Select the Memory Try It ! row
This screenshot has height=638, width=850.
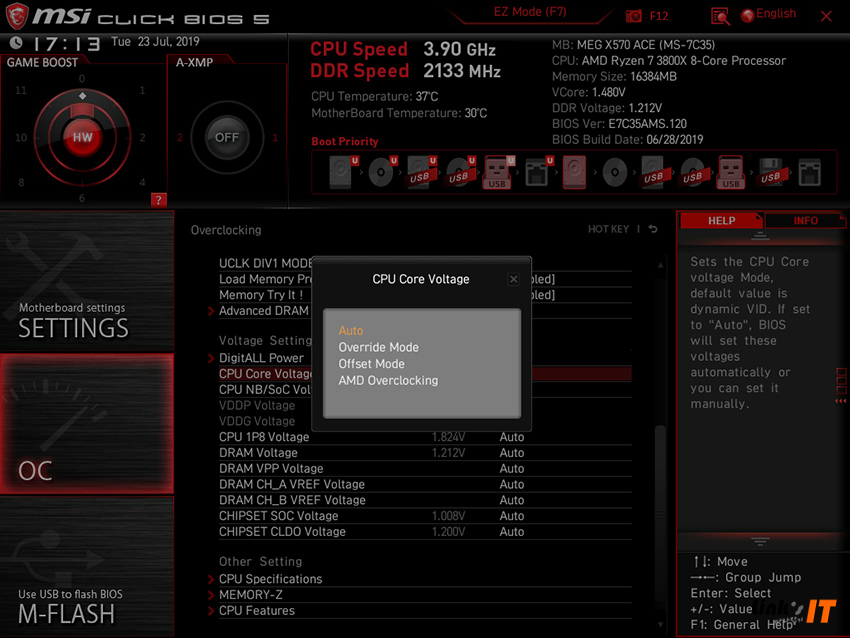click(425, 295)
